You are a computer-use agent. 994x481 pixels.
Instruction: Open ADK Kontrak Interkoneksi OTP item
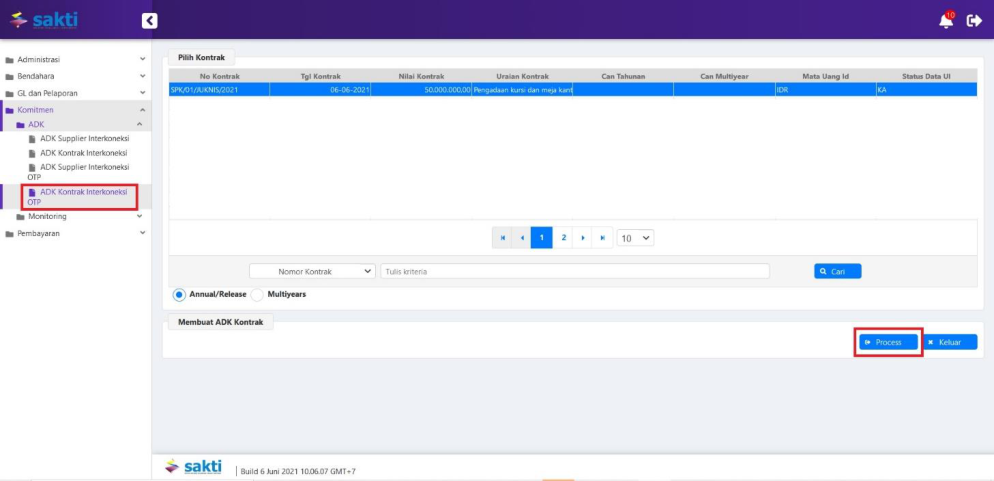pyautogui.click(x=83, y=196)
